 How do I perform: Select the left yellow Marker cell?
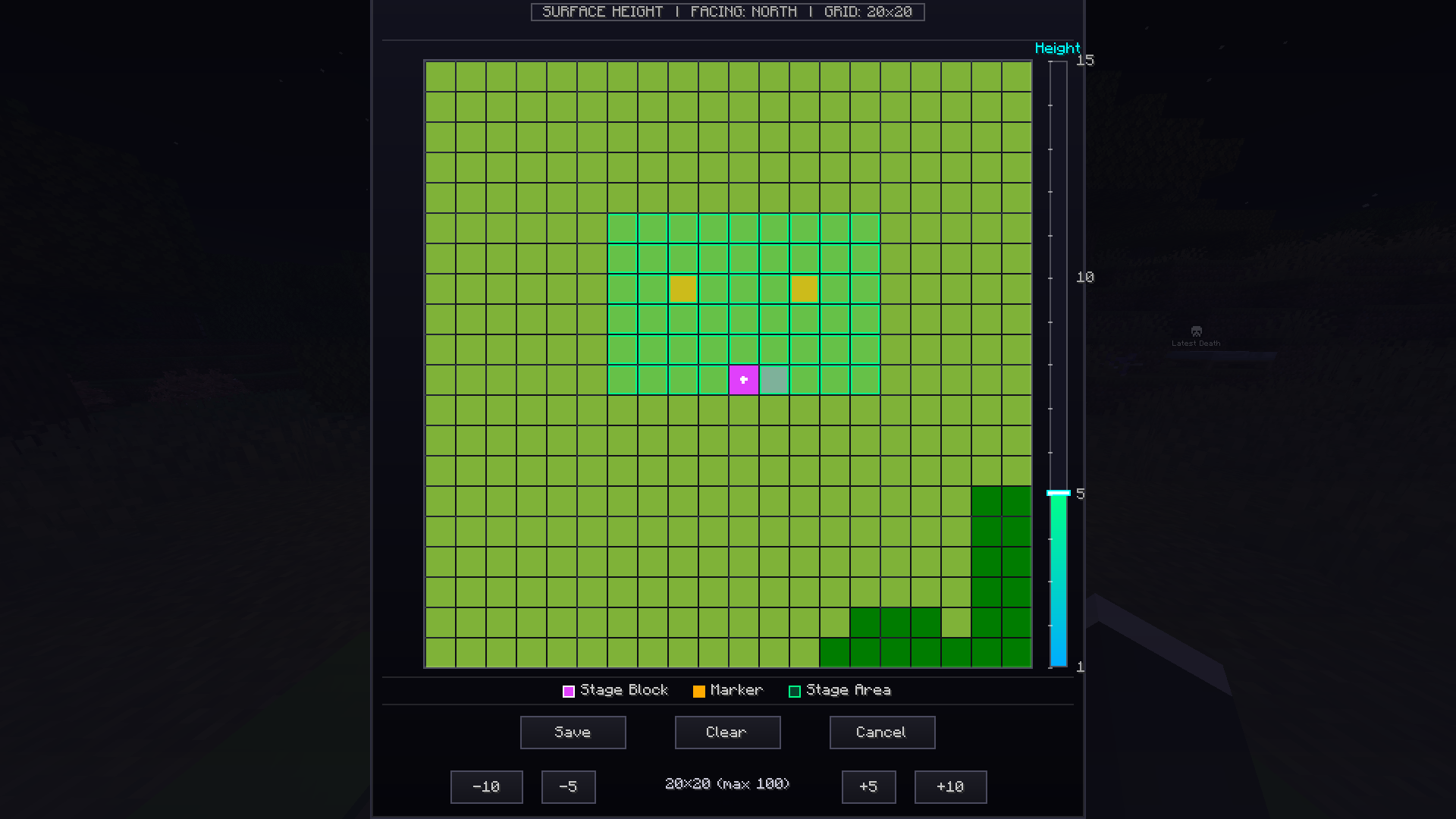coord(682,289)
